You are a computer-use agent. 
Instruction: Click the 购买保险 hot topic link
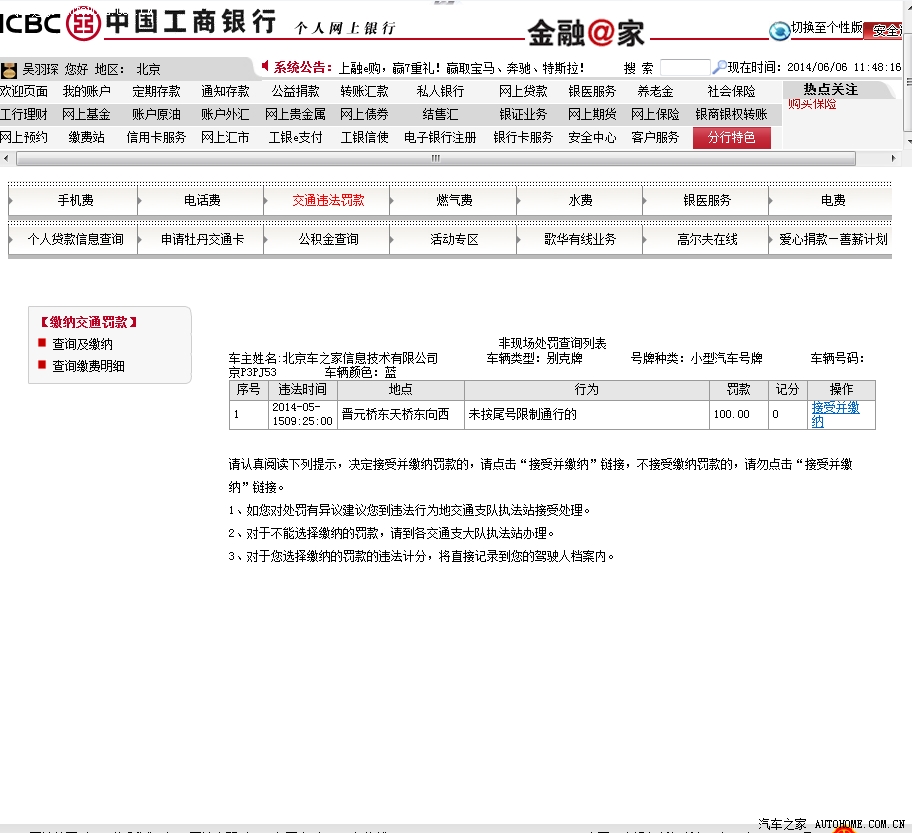pyautogui.click(x=812, y=104)
